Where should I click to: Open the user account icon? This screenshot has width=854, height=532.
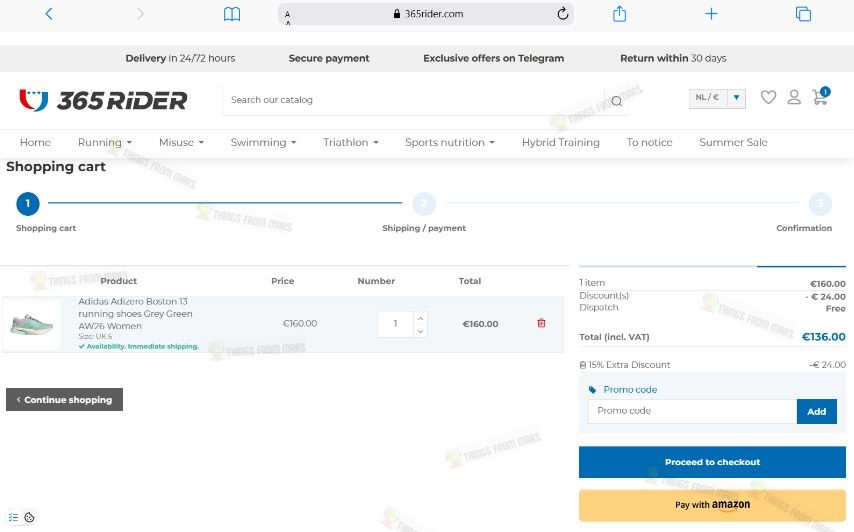click(794, 97)
